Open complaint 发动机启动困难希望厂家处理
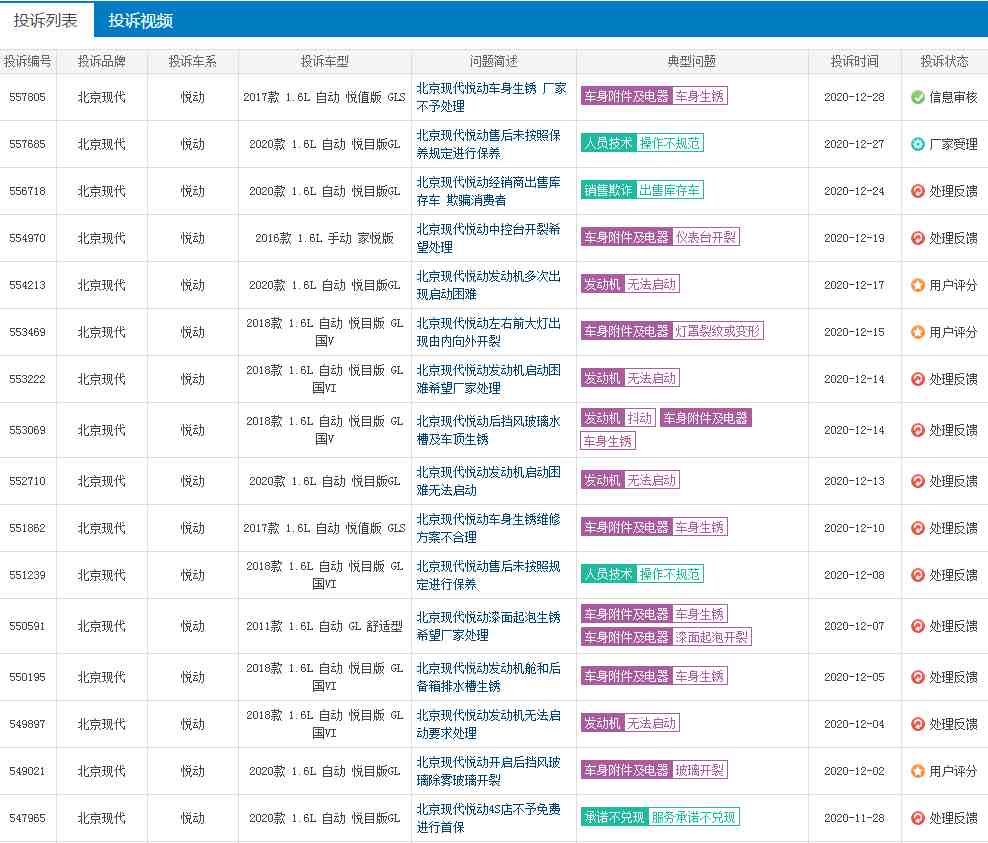 488,379
